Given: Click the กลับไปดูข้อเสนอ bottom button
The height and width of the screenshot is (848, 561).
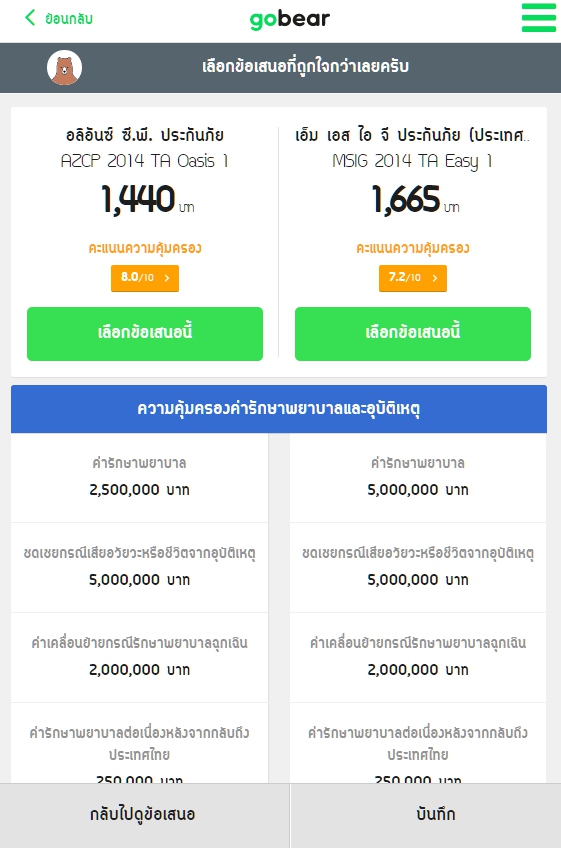Looking at the screenshot, I should (x=144, y=815).
